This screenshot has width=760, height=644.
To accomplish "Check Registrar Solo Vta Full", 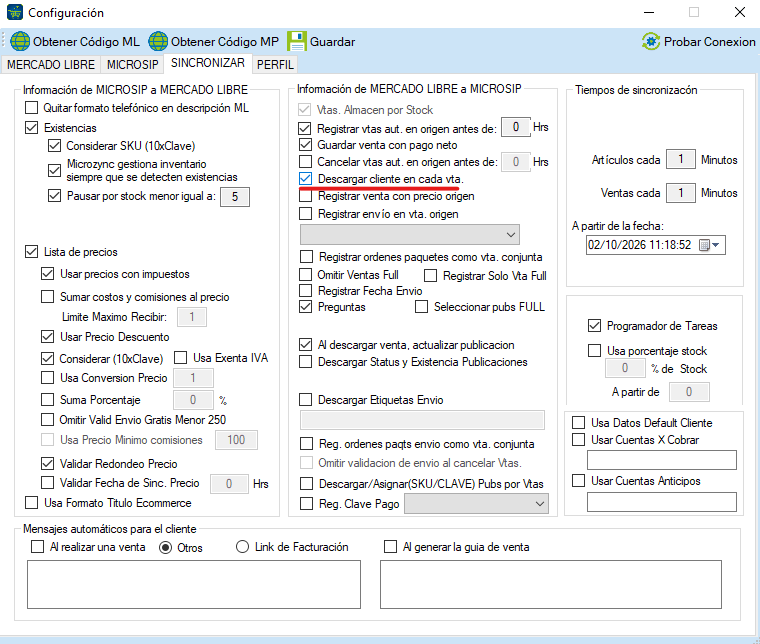I will 430,276.
